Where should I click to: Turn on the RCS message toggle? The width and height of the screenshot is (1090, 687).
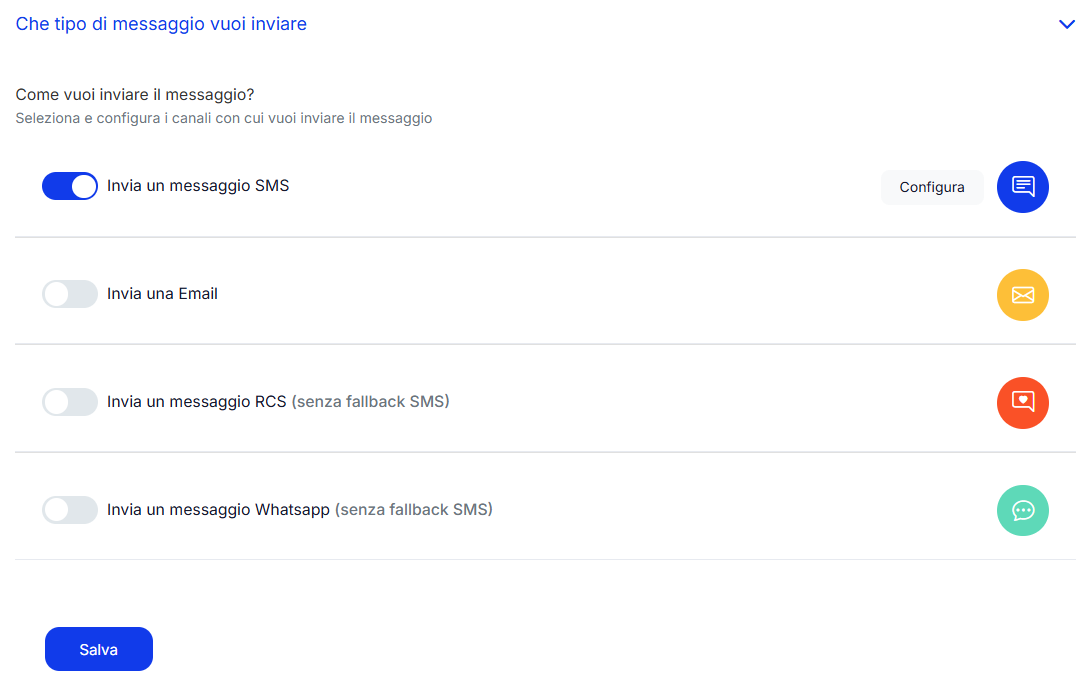70,402
